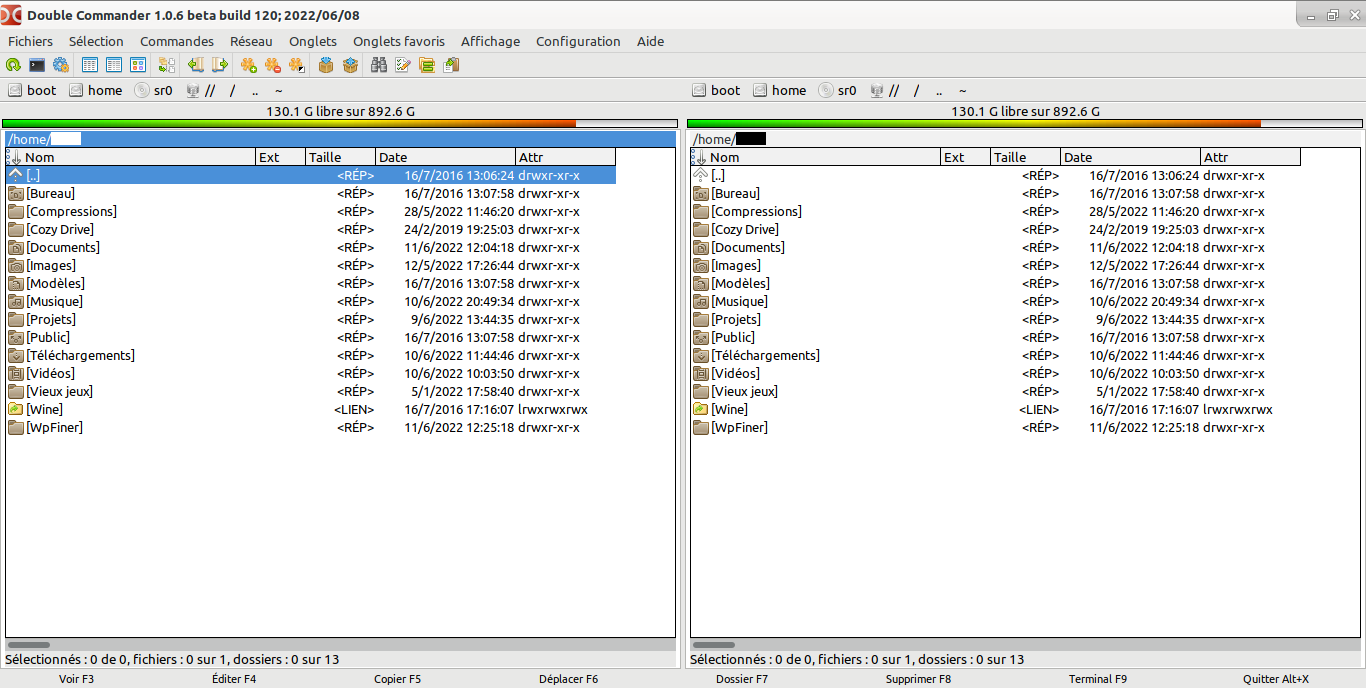This screenshot has height=688, width=1366.
Task: Open search with binoculars icon
Action: [x=379, y=65]
